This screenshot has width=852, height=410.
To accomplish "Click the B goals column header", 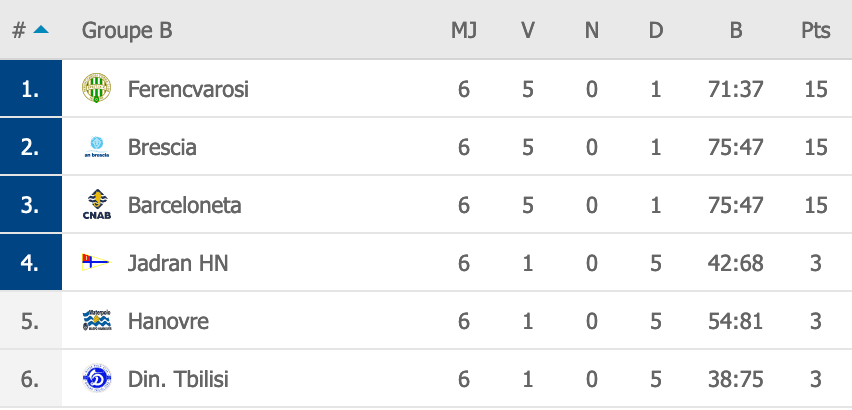I will pyautogui.click(x=736, y=30).
